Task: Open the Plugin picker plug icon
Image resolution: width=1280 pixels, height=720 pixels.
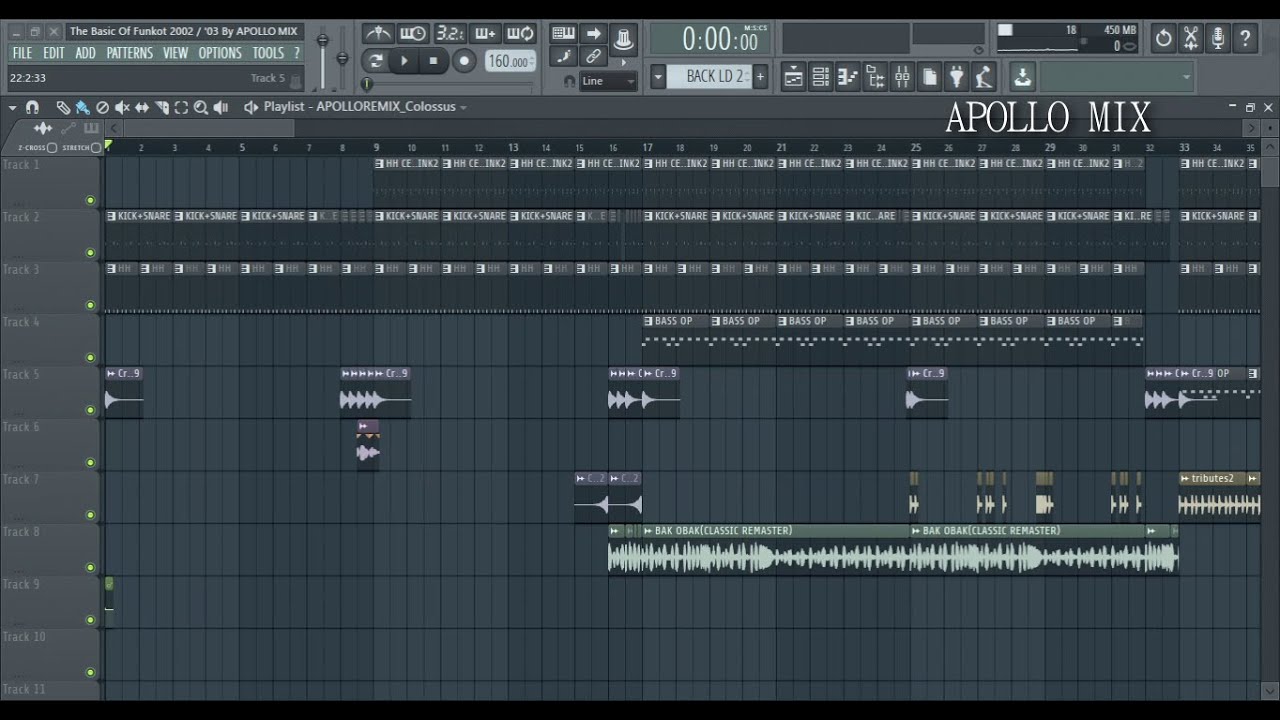Action: click(956, 76)
